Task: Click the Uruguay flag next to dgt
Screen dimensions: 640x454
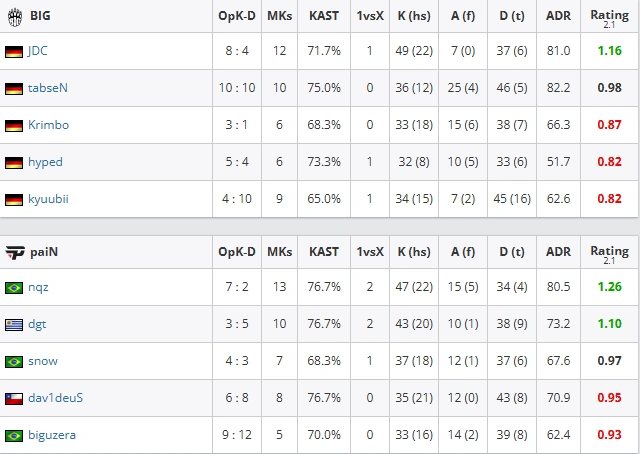Action: tap(14, 325)
